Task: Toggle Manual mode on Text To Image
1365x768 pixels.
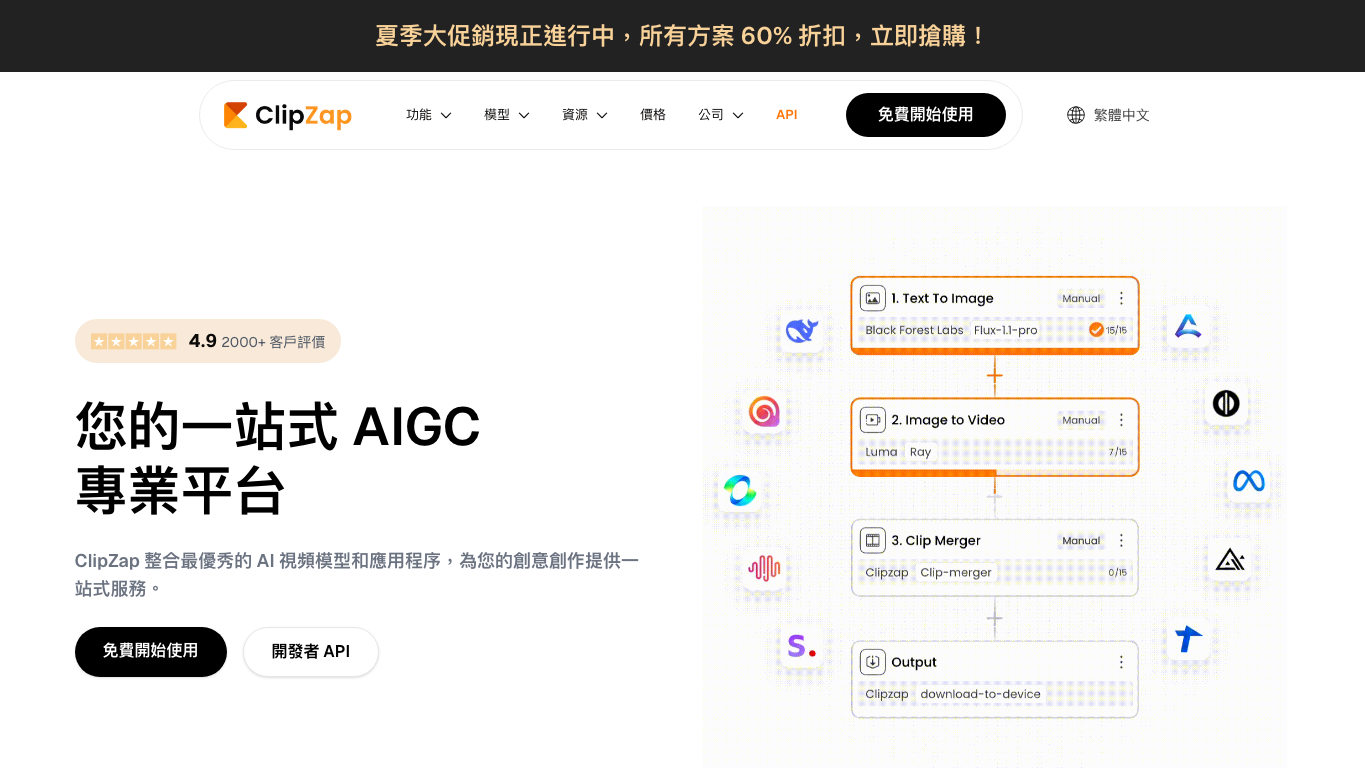Action: point(1081,298)
